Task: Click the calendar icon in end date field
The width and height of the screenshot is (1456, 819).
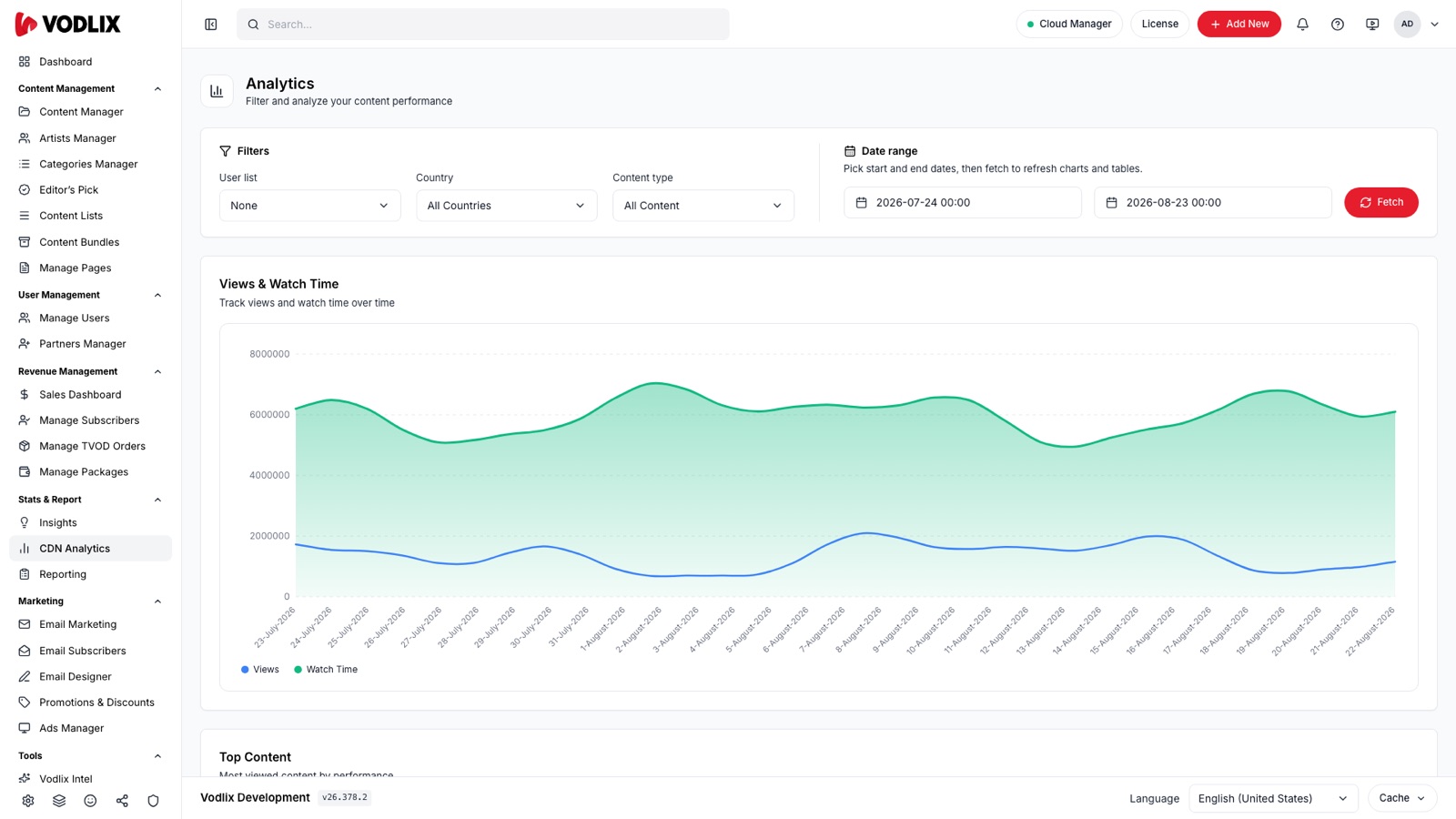Action: pyautogui.click(x=1111, y=203)
